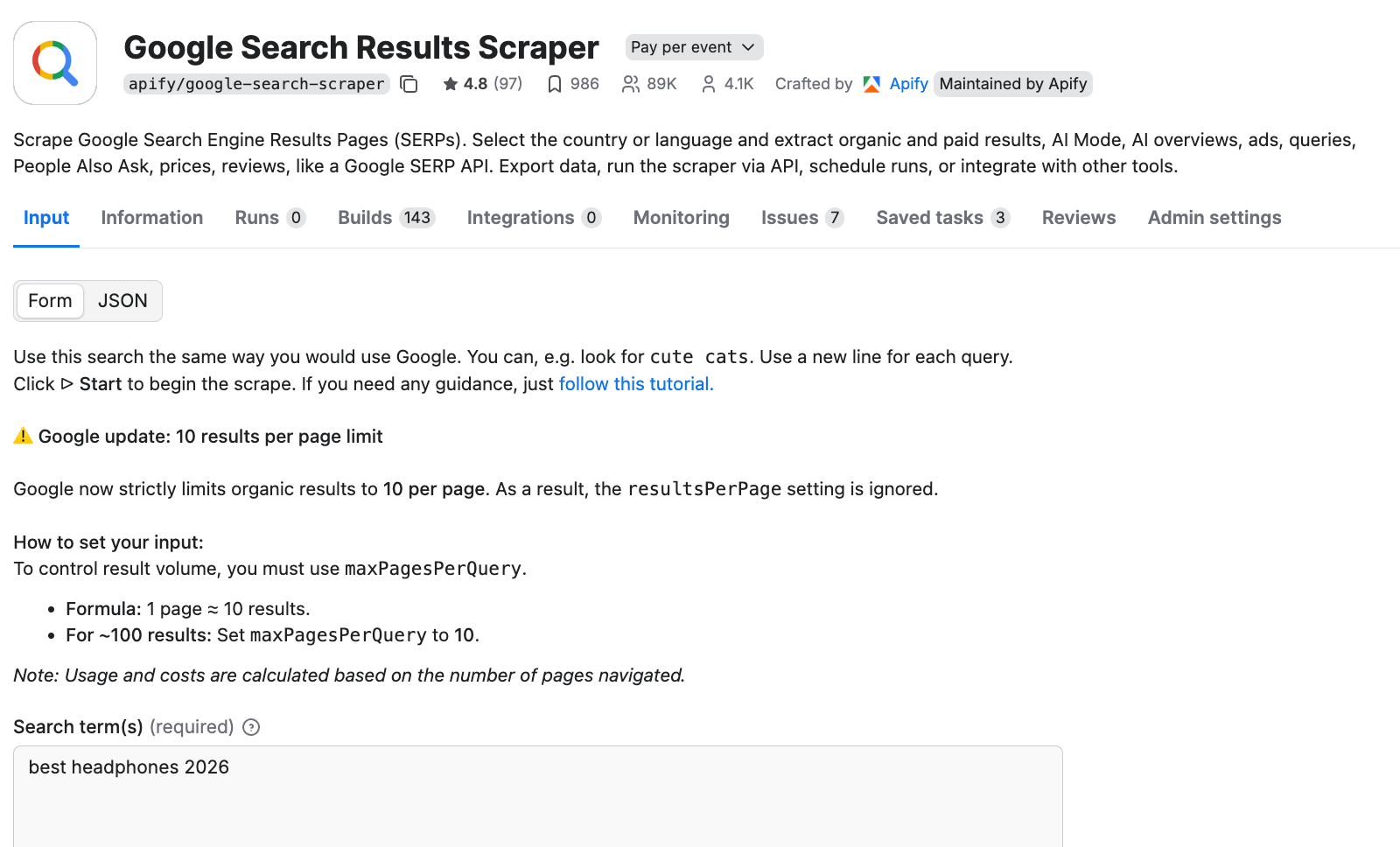Expand the Pay per event dropdown
The width and height of the screenshot is (1400, 847).
(x=693, y=46)
